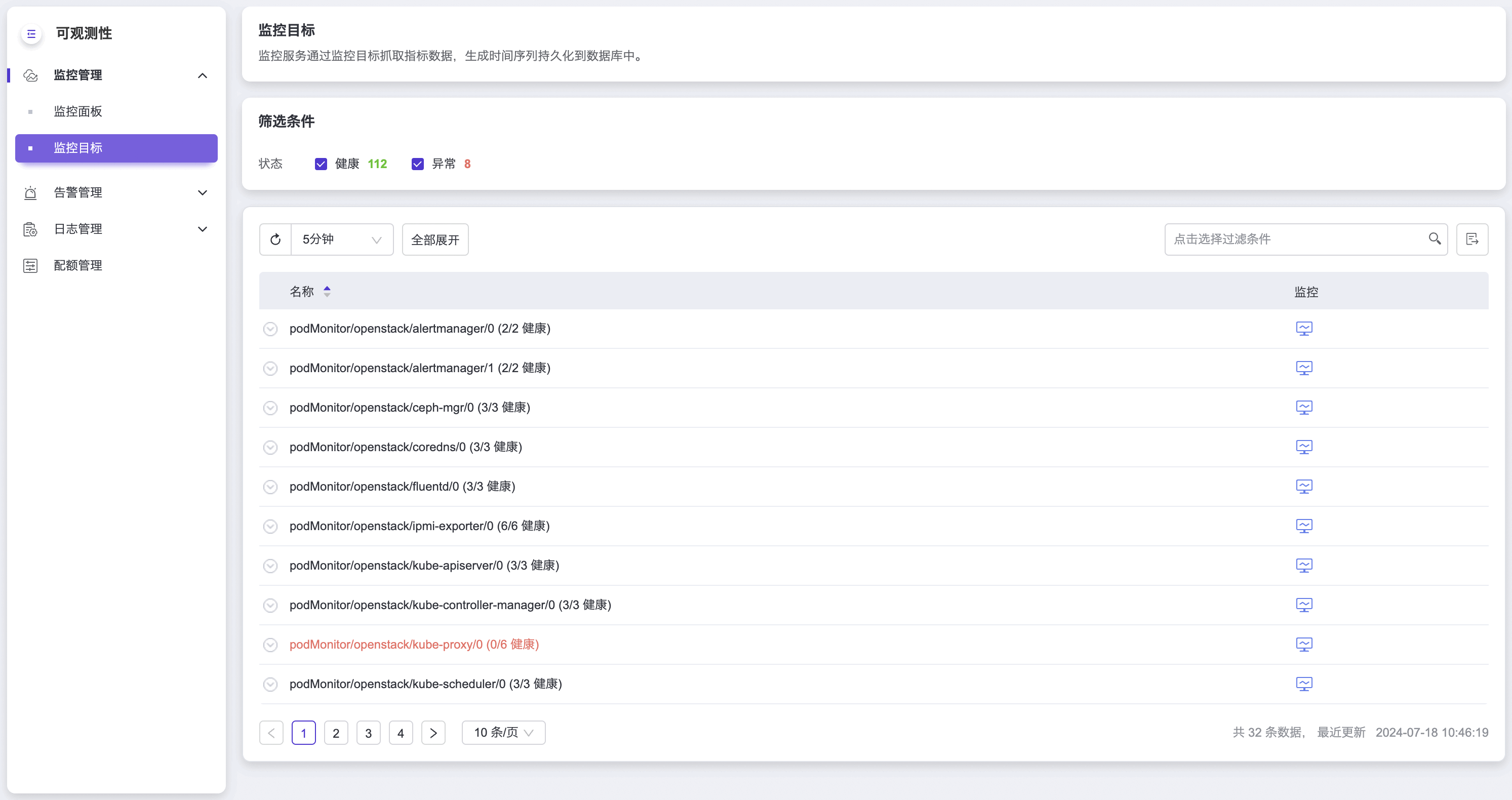Open monitor chart for kube-scheduler/0 row
Image resolution: width=1512 pixels, height=800 pixels.
tap(1303, 685)
